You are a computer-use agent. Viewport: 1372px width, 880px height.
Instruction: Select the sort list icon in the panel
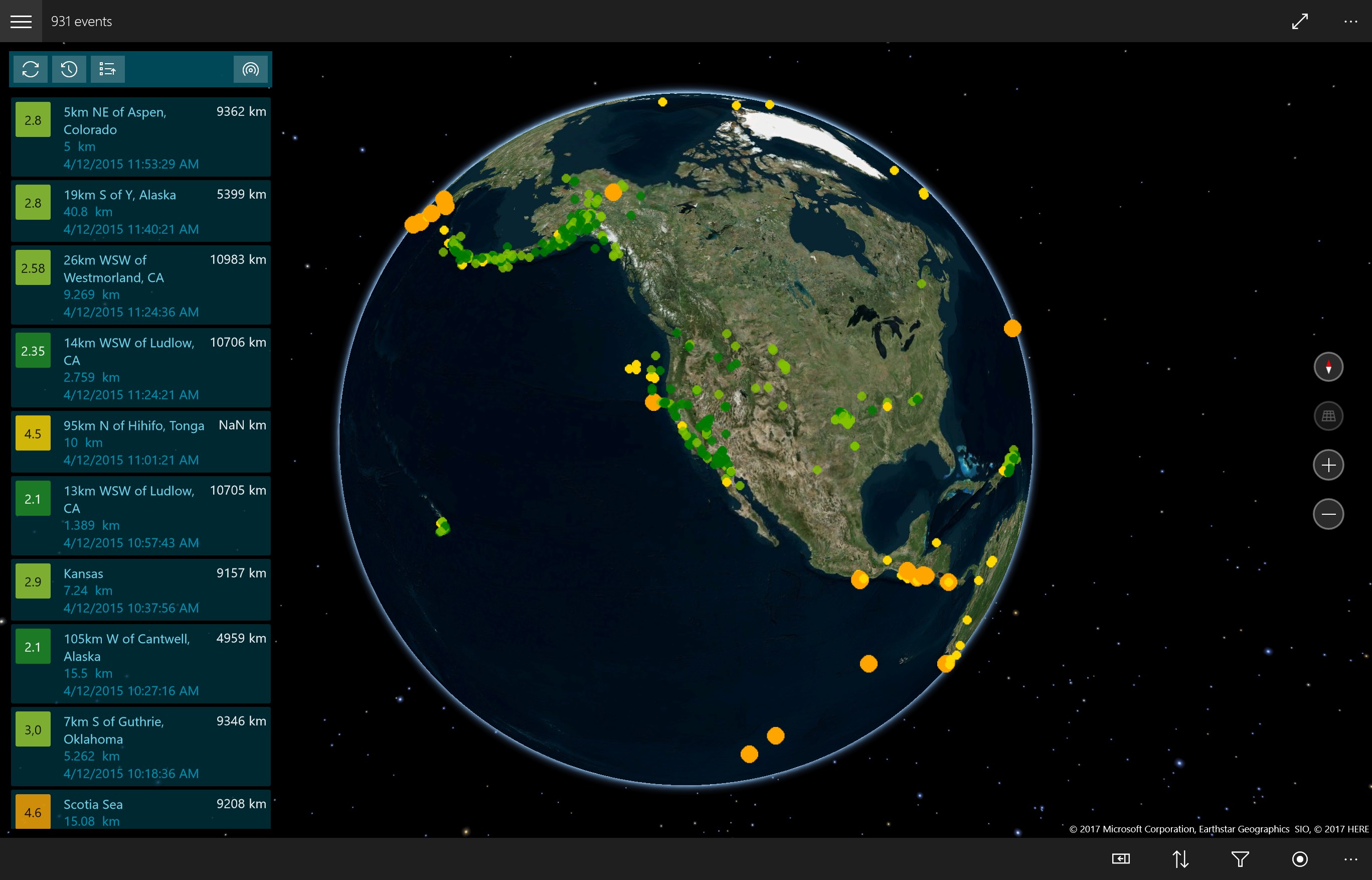[107, 69]
